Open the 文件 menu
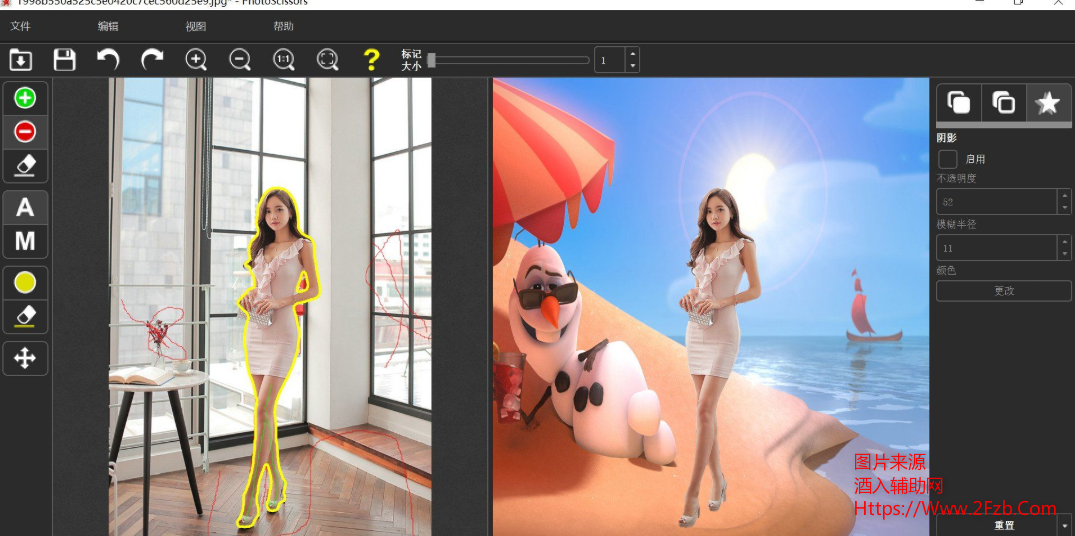This screenshot has height=536, width=1075. click(21, 27)
